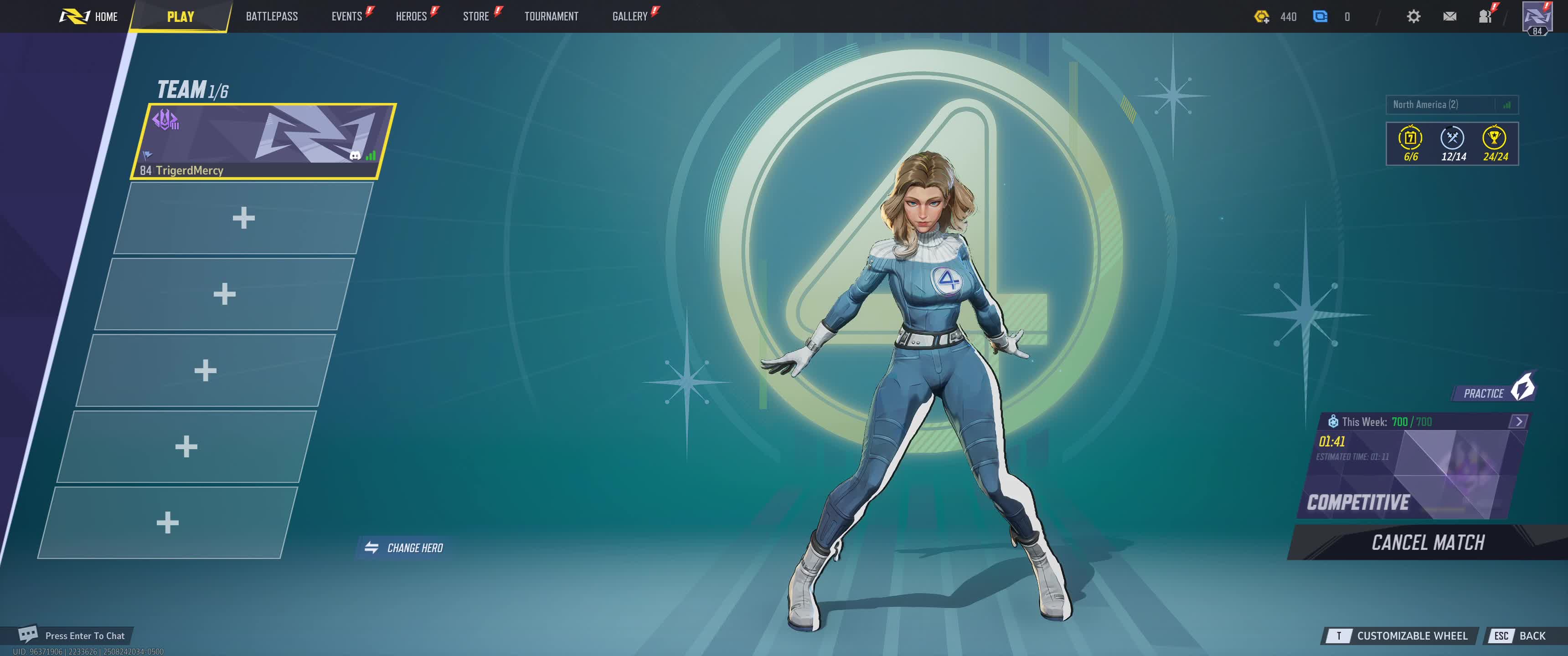Open the BATTLEPASS tab

click(x=272, y=16)
